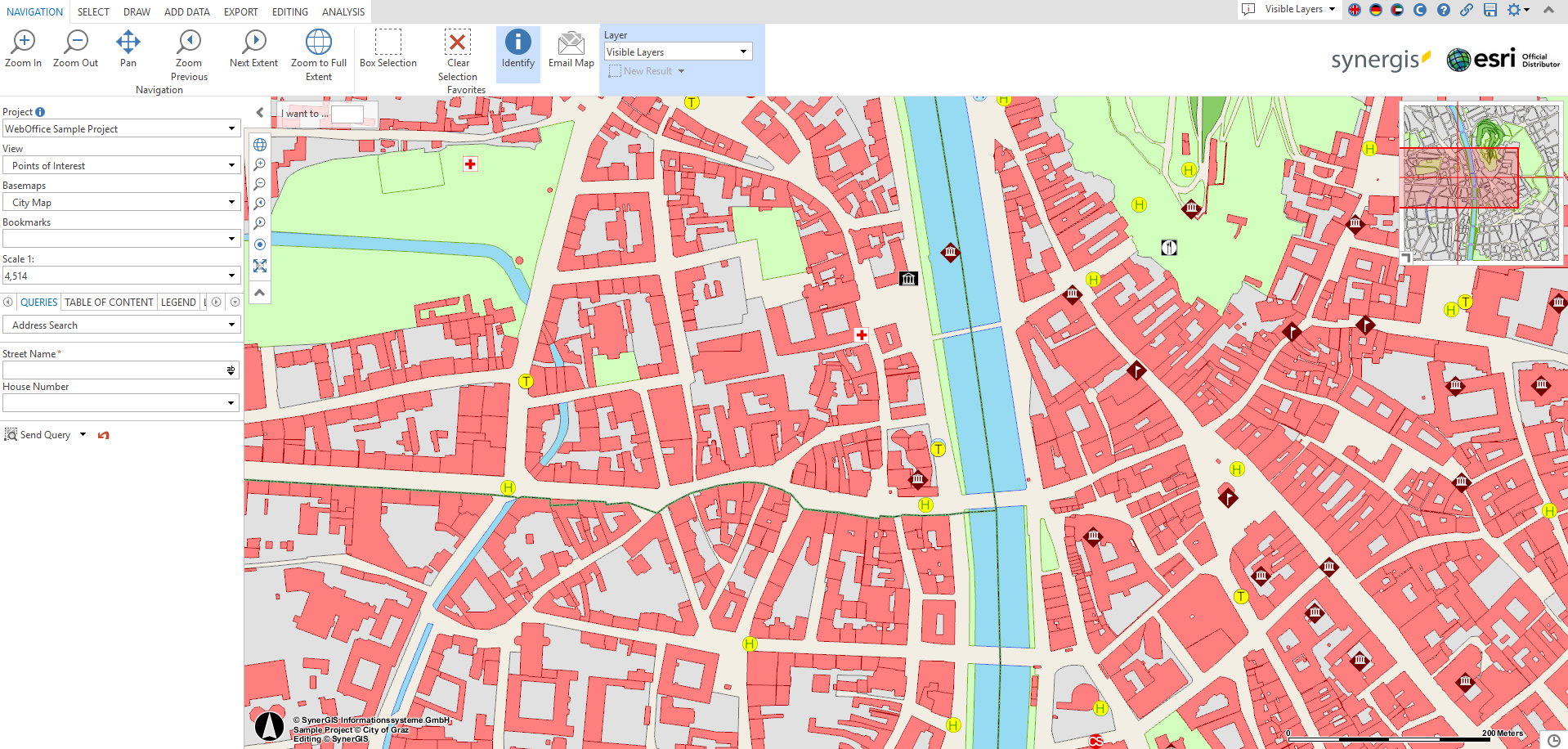
Task: Activate Box Selection
Action: (388, 49)
